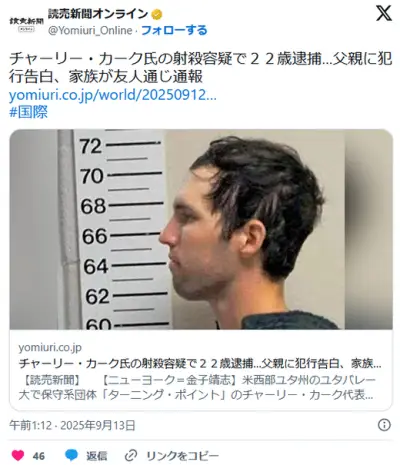Click the like count 46
Image resolution: width=400 pixels, height=465 pixels.
tap(39, 456)
